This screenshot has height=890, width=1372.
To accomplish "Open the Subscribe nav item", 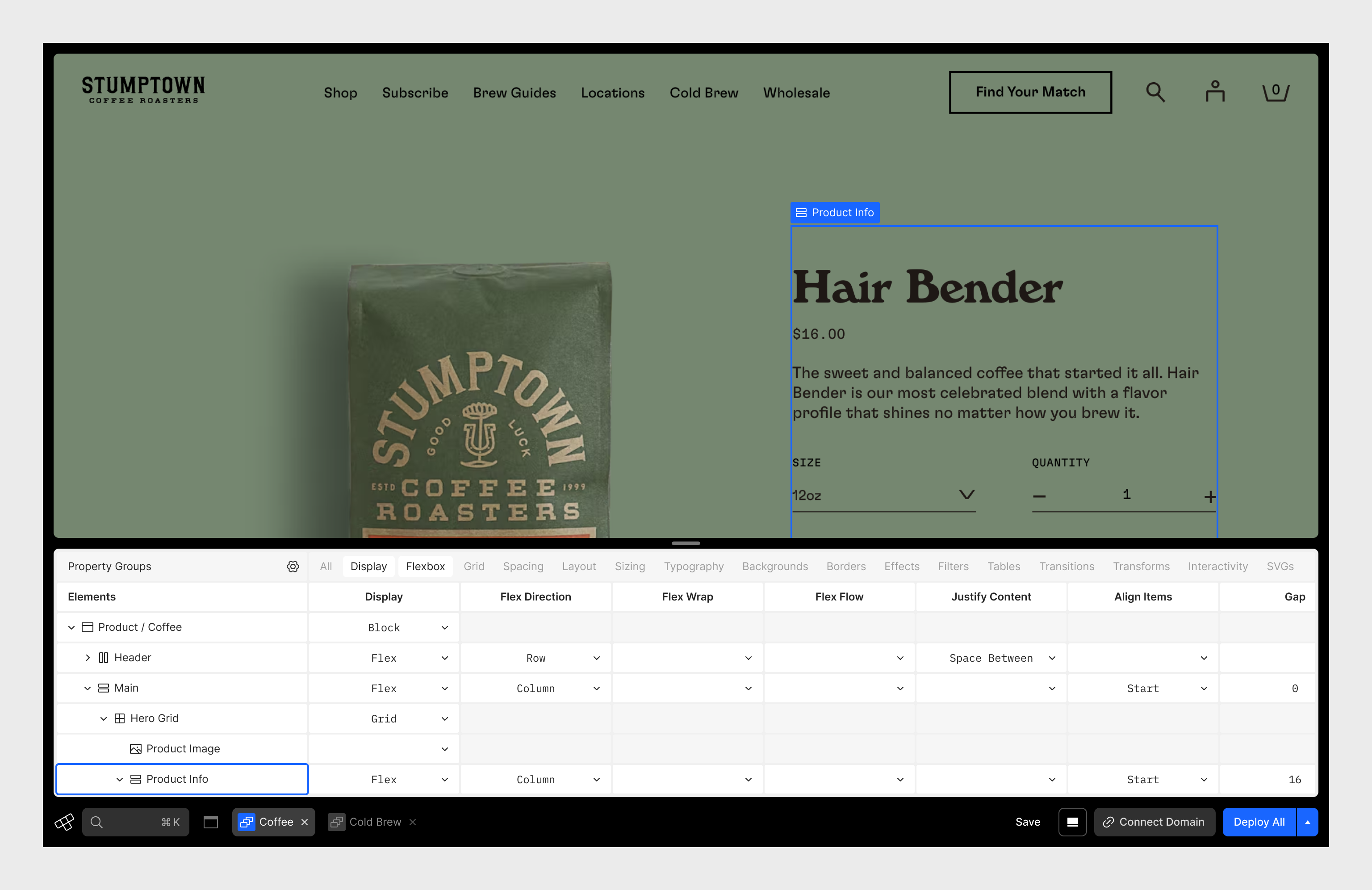I will pyautogui.click(x=415, y=93).
